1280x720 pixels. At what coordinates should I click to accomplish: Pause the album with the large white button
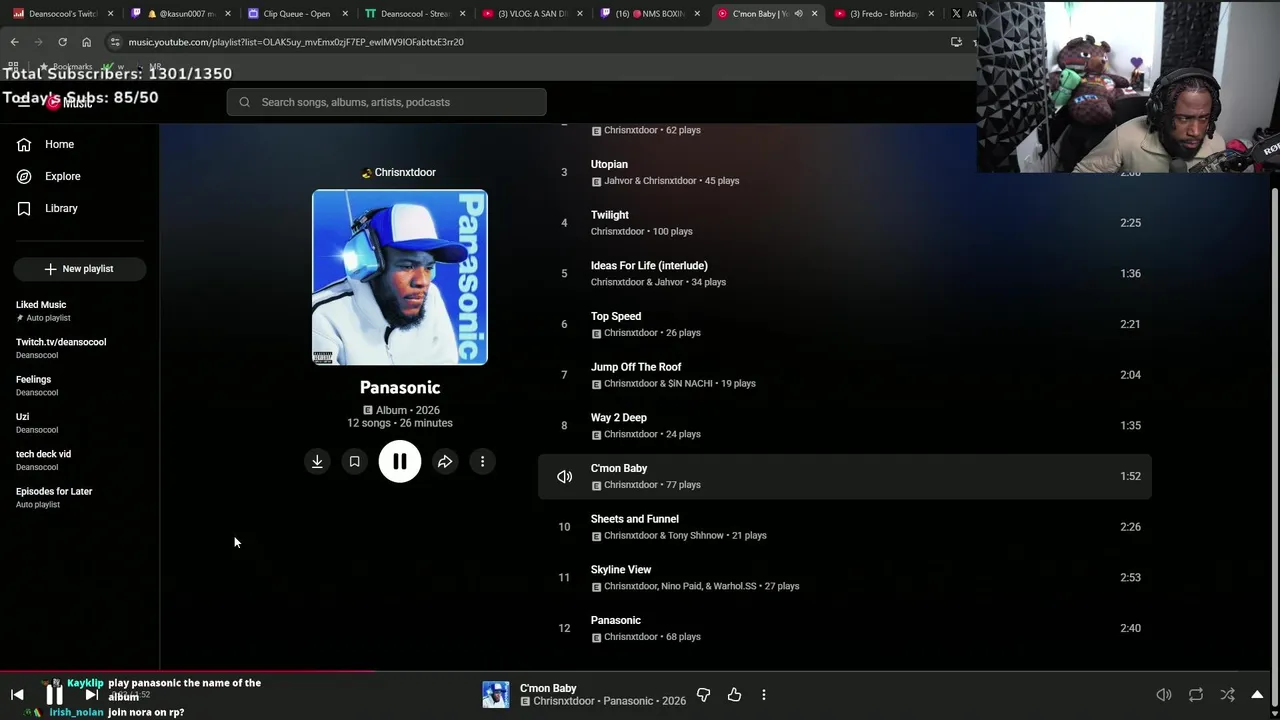400,461
